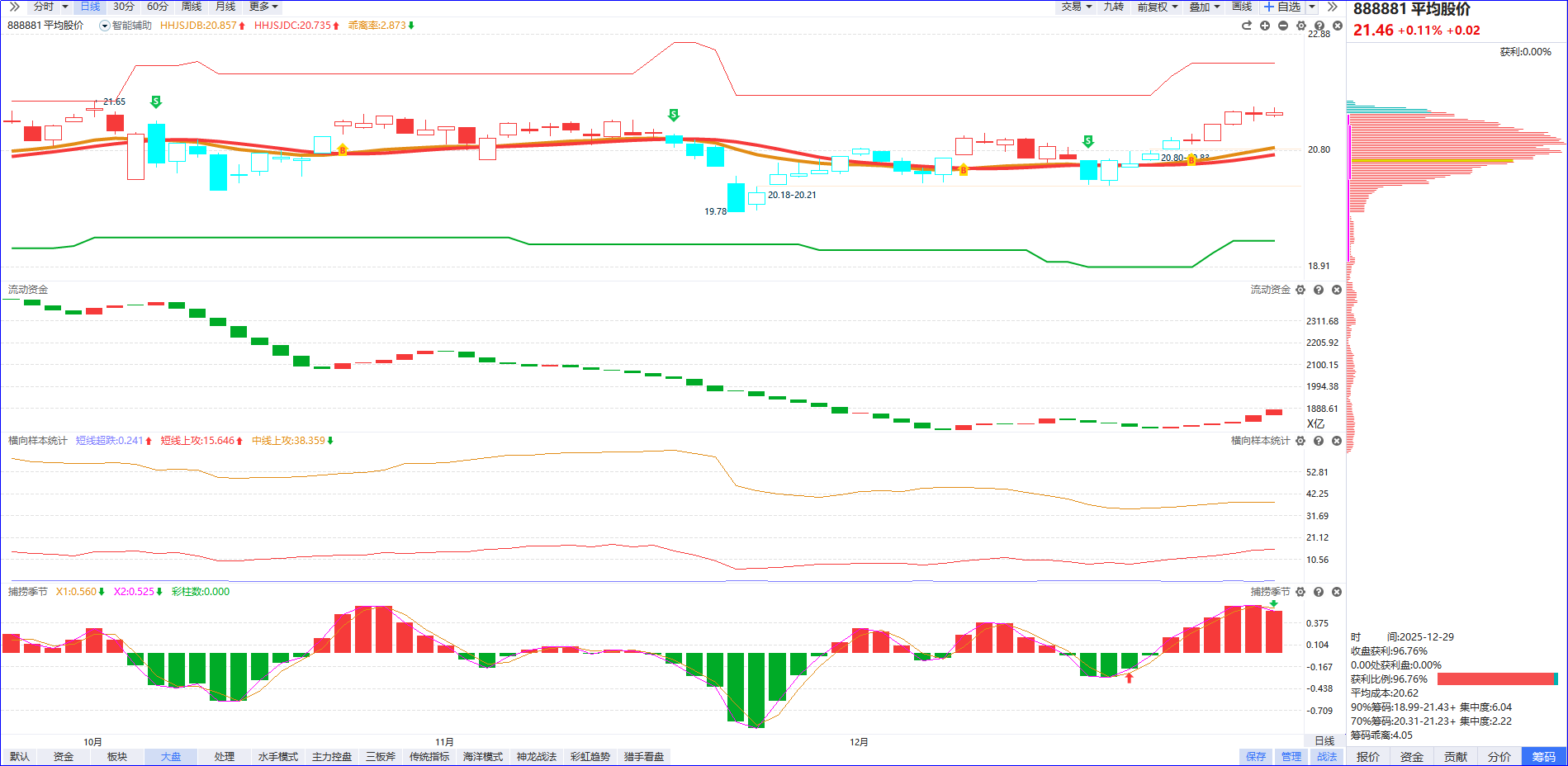
Task: Open help icon for 横向样本统计 indicator
Action: coord(1319,441)
